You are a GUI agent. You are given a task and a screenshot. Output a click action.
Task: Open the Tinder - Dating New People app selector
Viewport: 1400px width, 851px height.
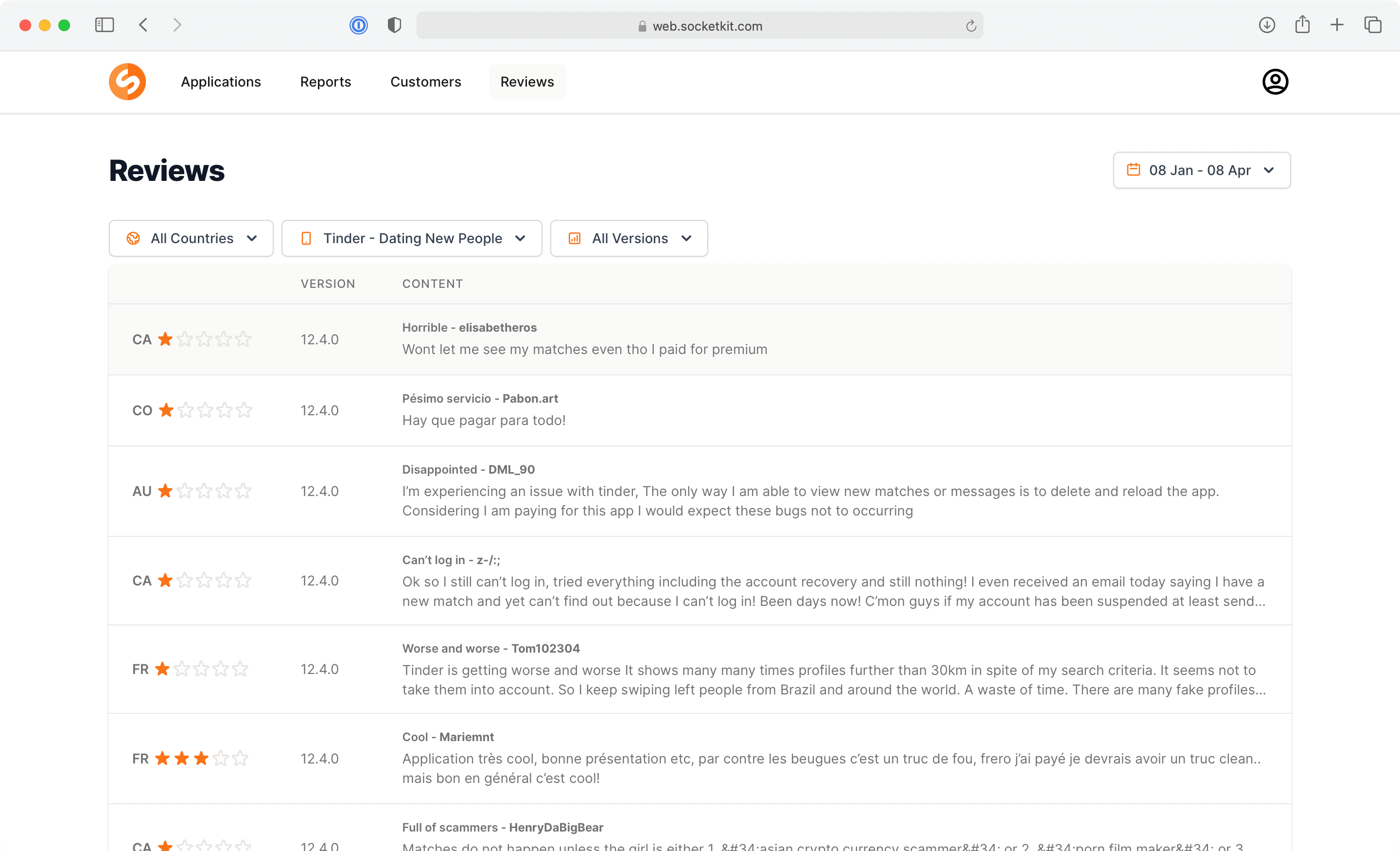click(411, 238)
